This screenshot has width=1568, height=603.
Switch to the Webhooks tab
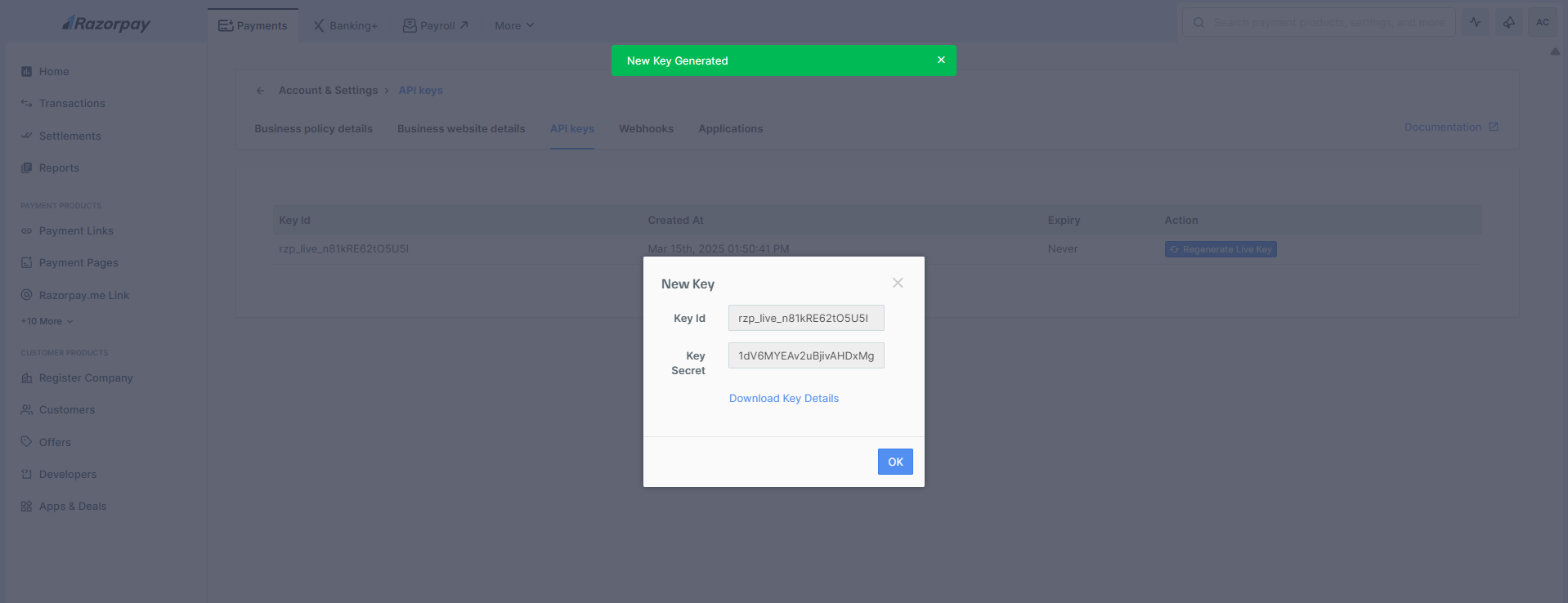tap(646, 129)
